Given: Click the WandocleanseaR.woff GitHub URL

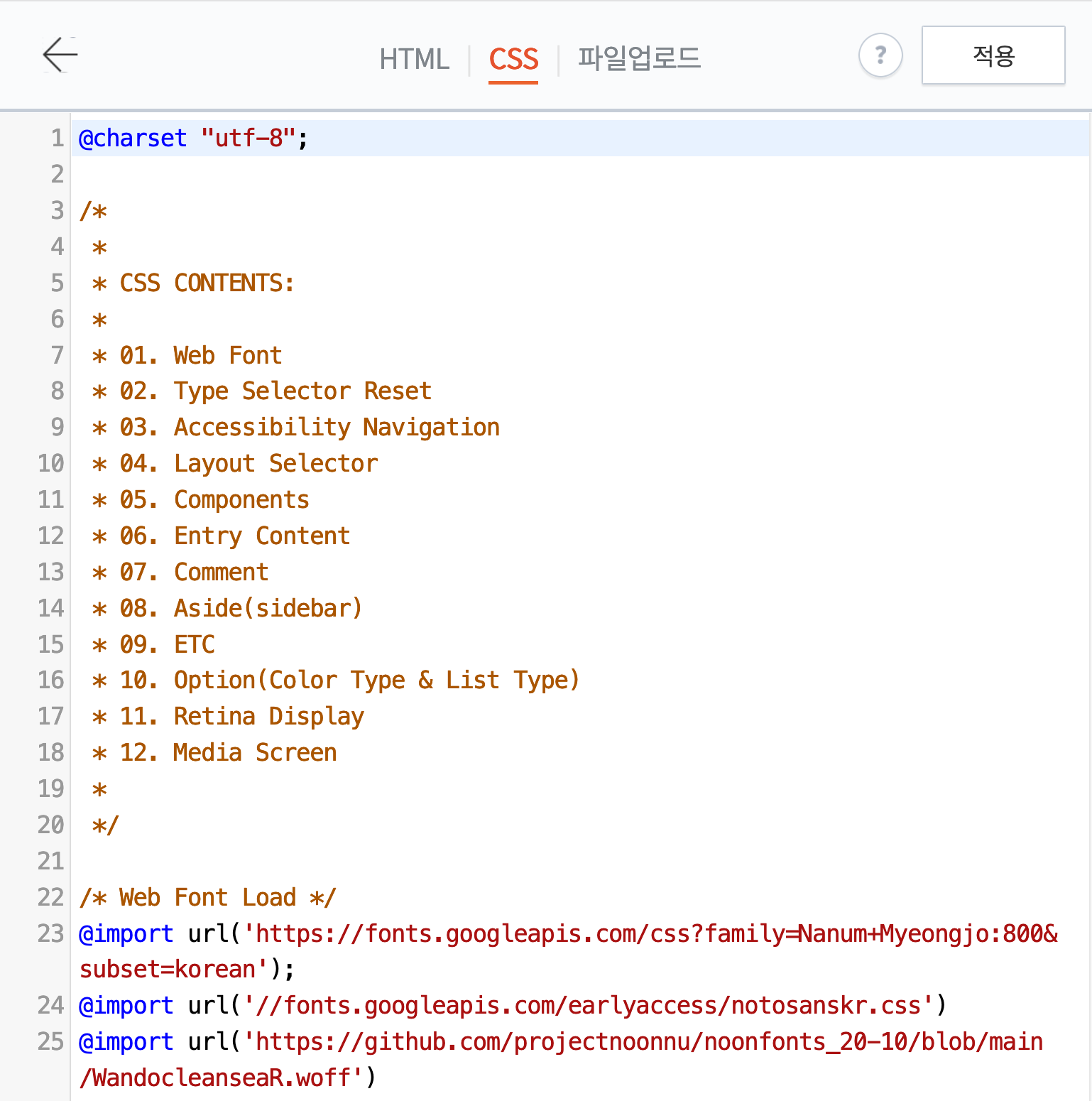Looking at the screenshot, I should 639,1041.
